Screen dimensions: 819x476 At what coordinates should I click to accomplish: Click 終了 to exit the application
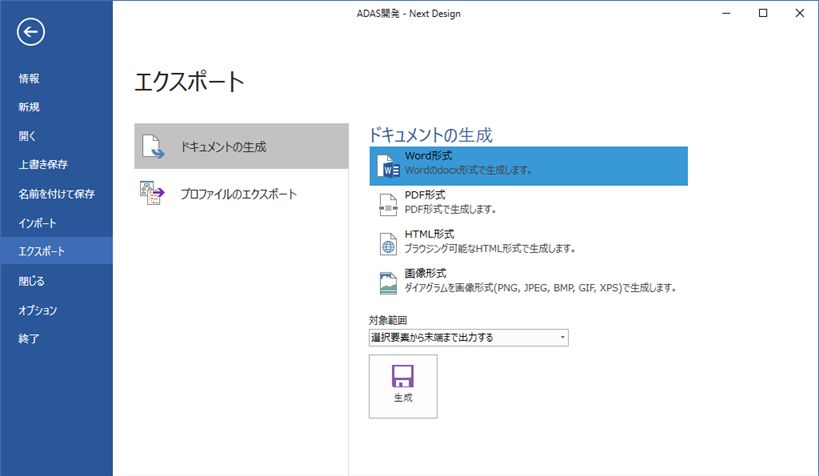(x=29, y=339)
